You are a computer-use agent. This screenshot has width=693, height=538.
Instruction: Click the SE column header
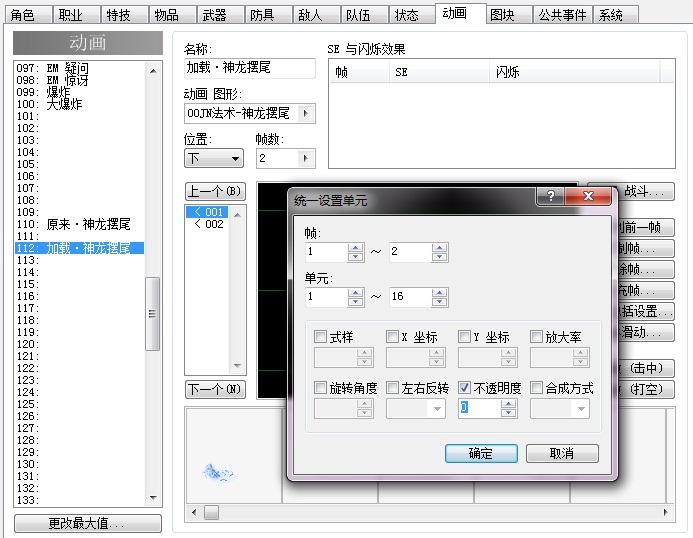pyautogui.click(x=439, y=72)
